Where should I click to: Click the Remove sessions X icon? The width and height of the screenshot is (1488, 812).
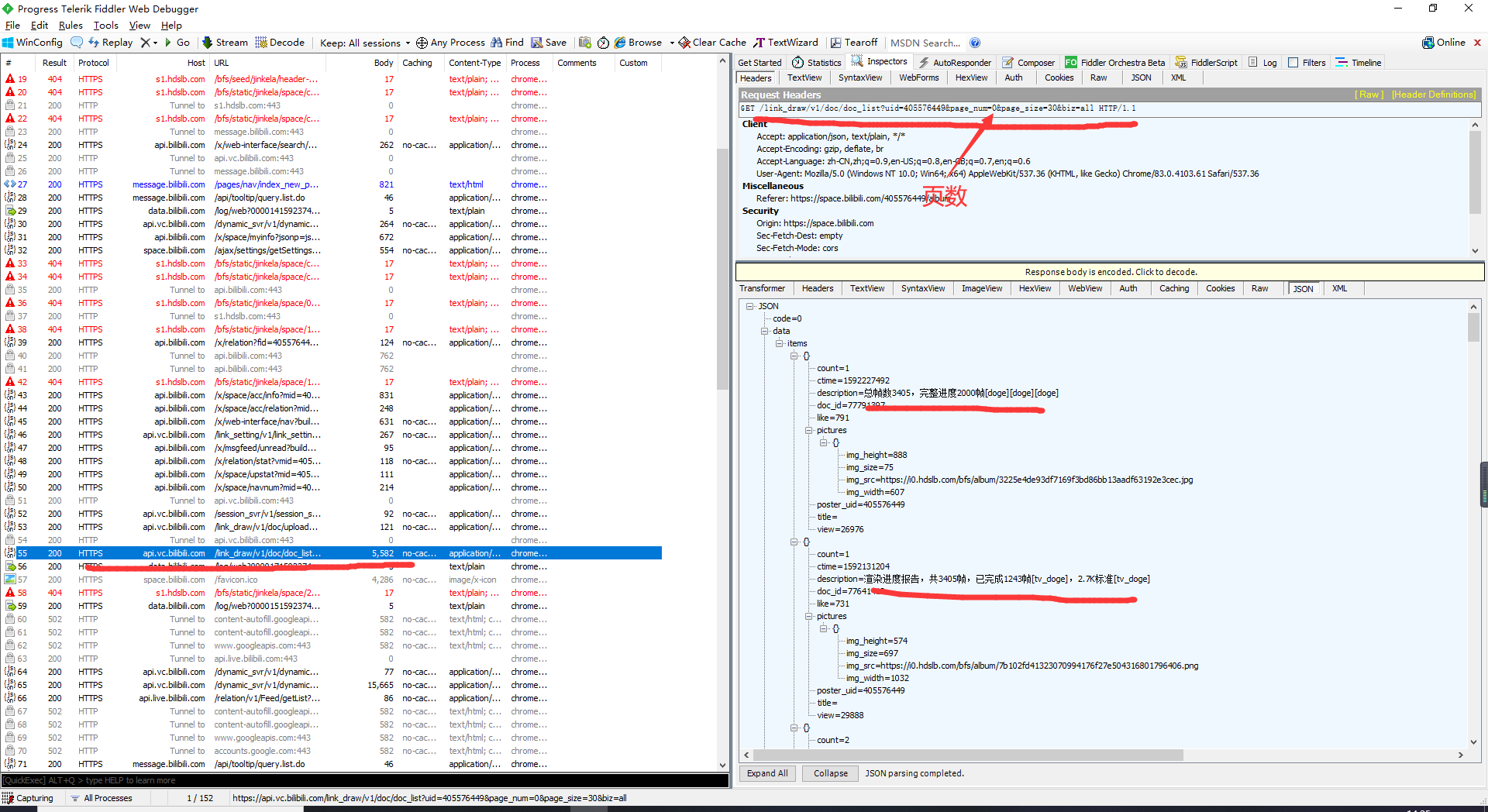(x=145, y=43)
